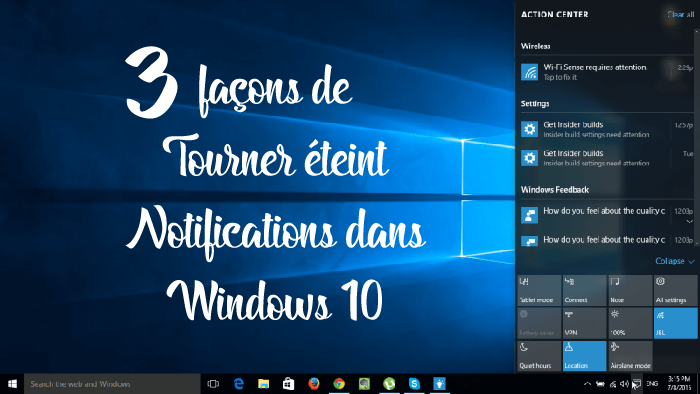Open Skype from the taskbar

(x=414, y=384)
